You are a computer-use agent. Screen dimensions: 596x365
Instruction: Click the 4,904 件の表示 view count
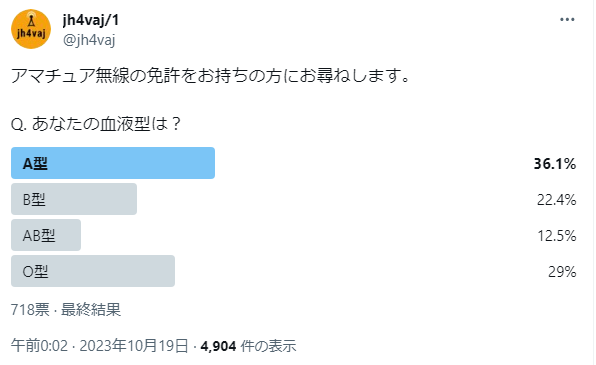pyautogui.click(x=249, y=346)
